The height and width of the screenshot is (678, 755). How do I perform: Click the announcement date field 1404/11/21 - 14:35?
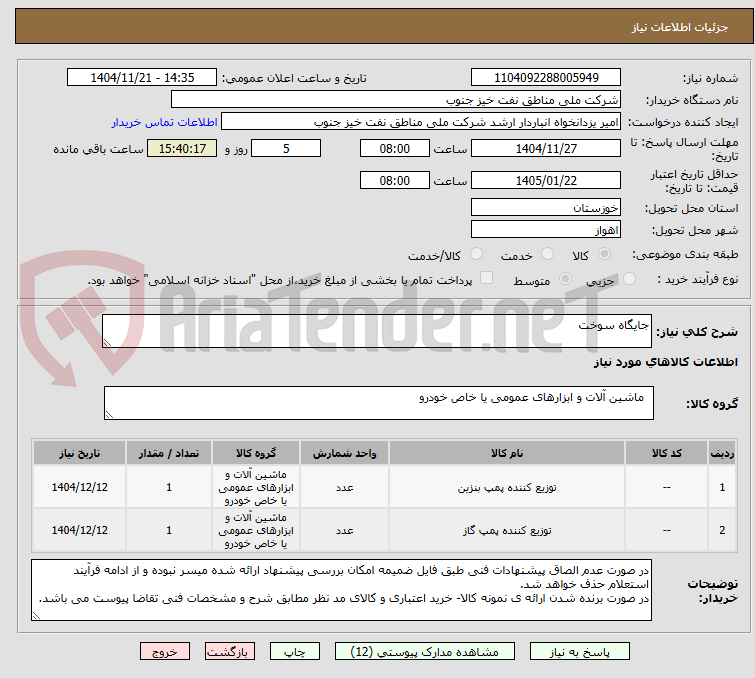pyautogui.click(x=142, y=78)
